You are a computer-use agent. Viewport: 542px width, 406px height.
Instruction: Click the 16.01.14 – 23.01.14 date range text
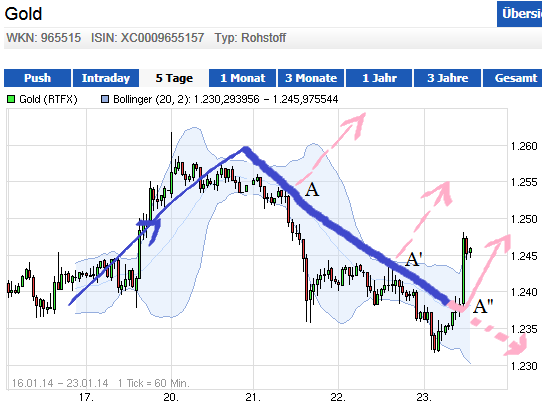[60, 383]
